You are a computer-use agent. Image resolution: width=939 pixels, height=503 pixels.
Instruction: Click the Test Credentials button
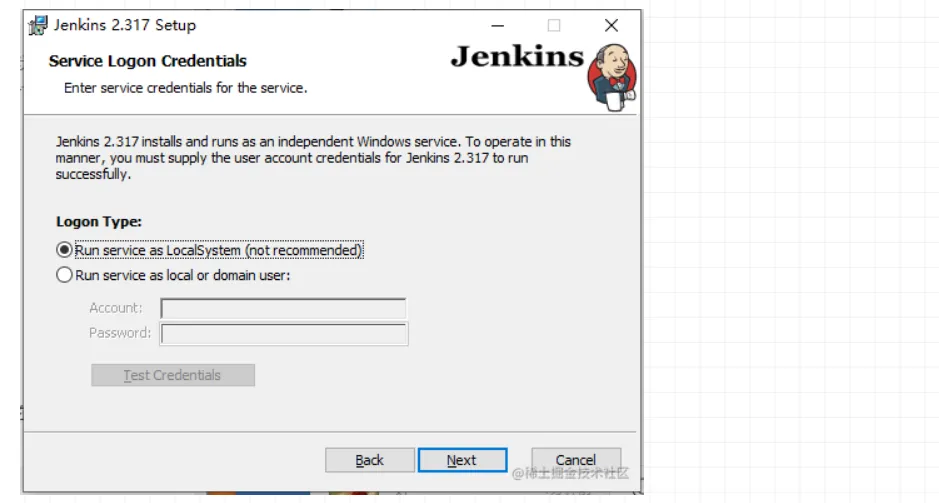click(173, 375)
